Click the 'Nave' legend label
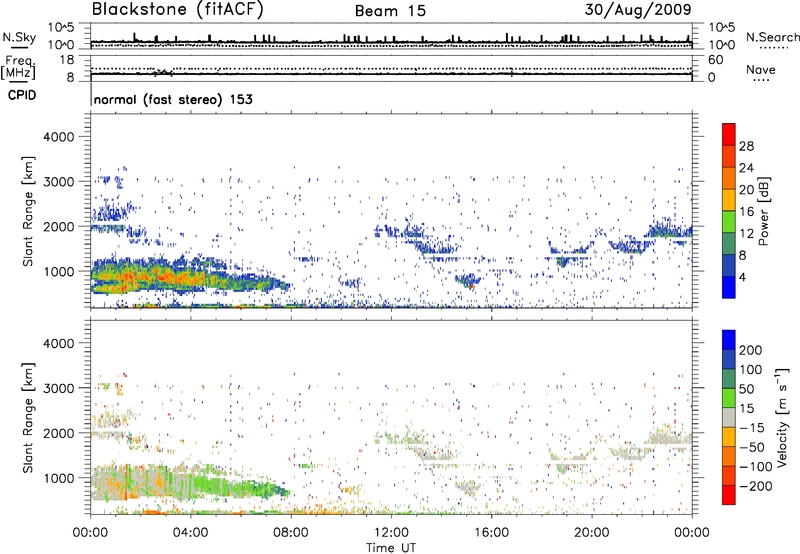The height and width of the screenshot is (554, 800). click(761, 69)
